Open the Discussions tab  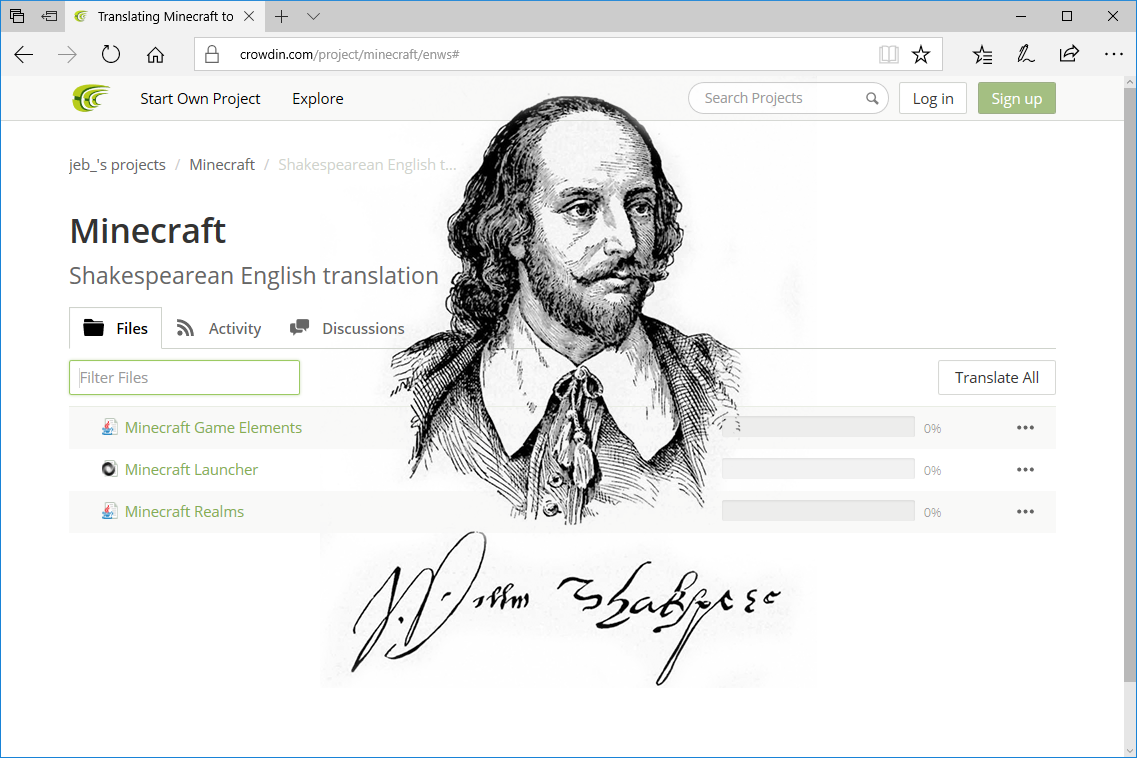point(347,329)
